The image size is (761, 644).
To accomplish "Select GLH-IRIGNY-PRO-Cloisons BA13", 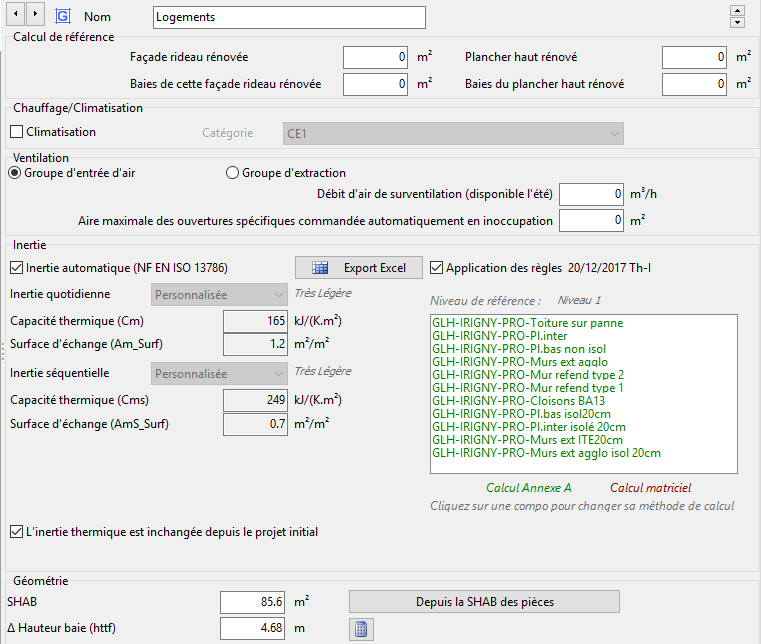I will (518, 401).
